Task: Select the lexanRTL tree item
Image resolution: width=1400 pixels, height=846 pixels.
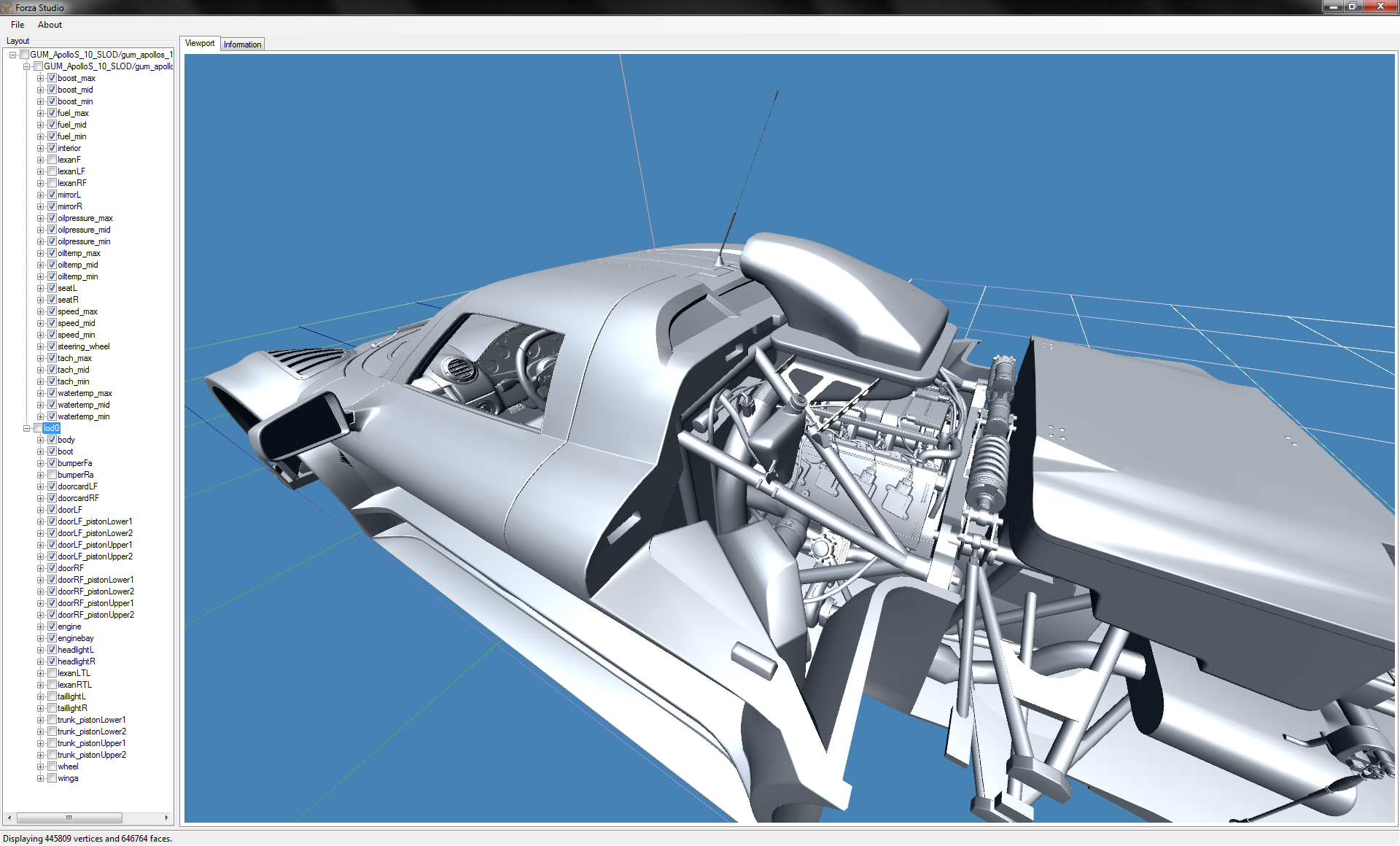Action: (74, 685)
